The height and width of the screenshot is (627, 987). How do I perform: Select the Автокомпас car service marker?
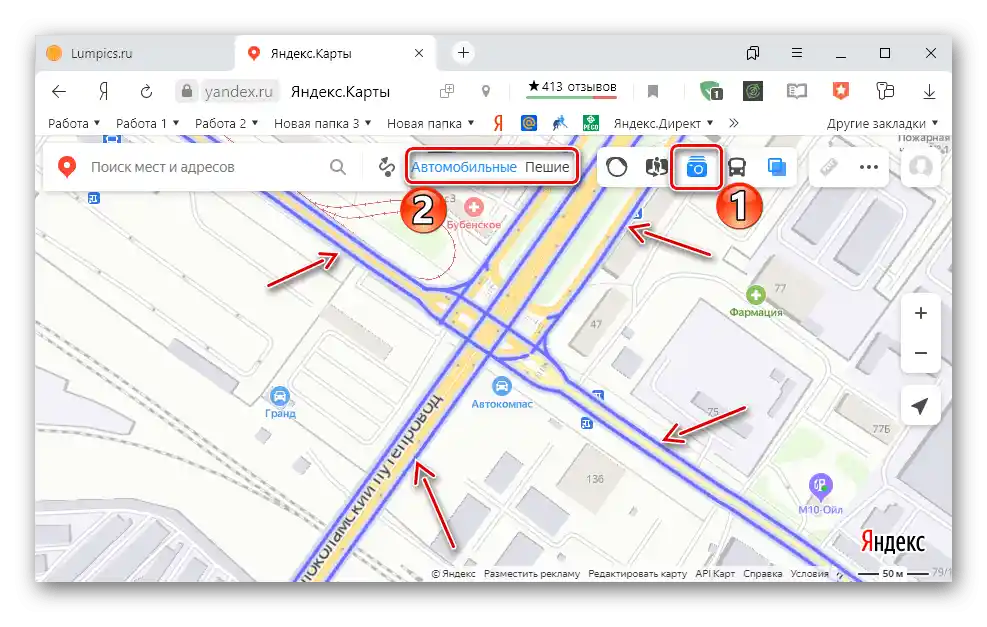coord(501,385)
